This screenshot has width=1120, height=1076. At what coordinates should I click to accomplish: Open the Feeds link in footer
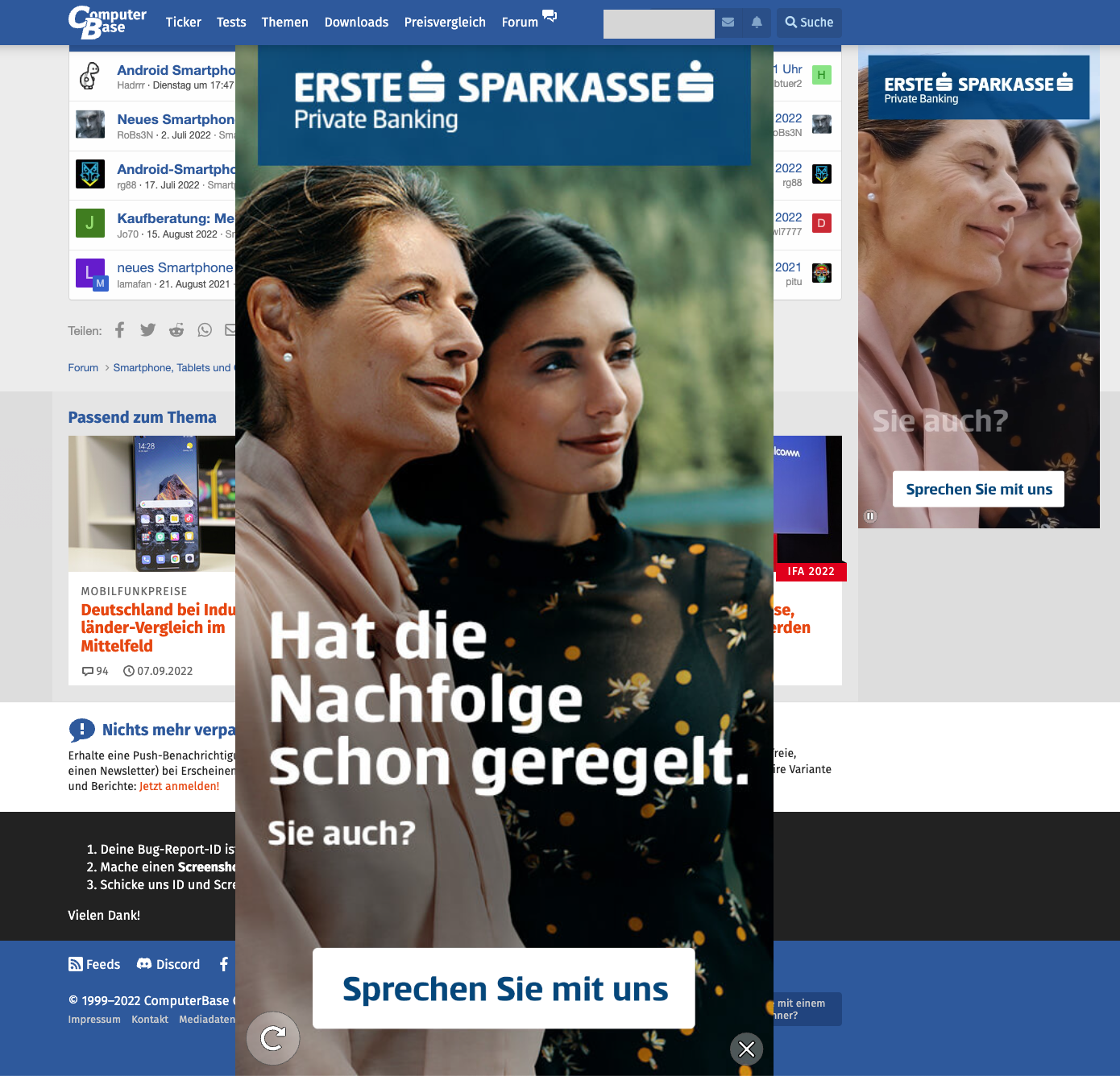pos(94,964)
